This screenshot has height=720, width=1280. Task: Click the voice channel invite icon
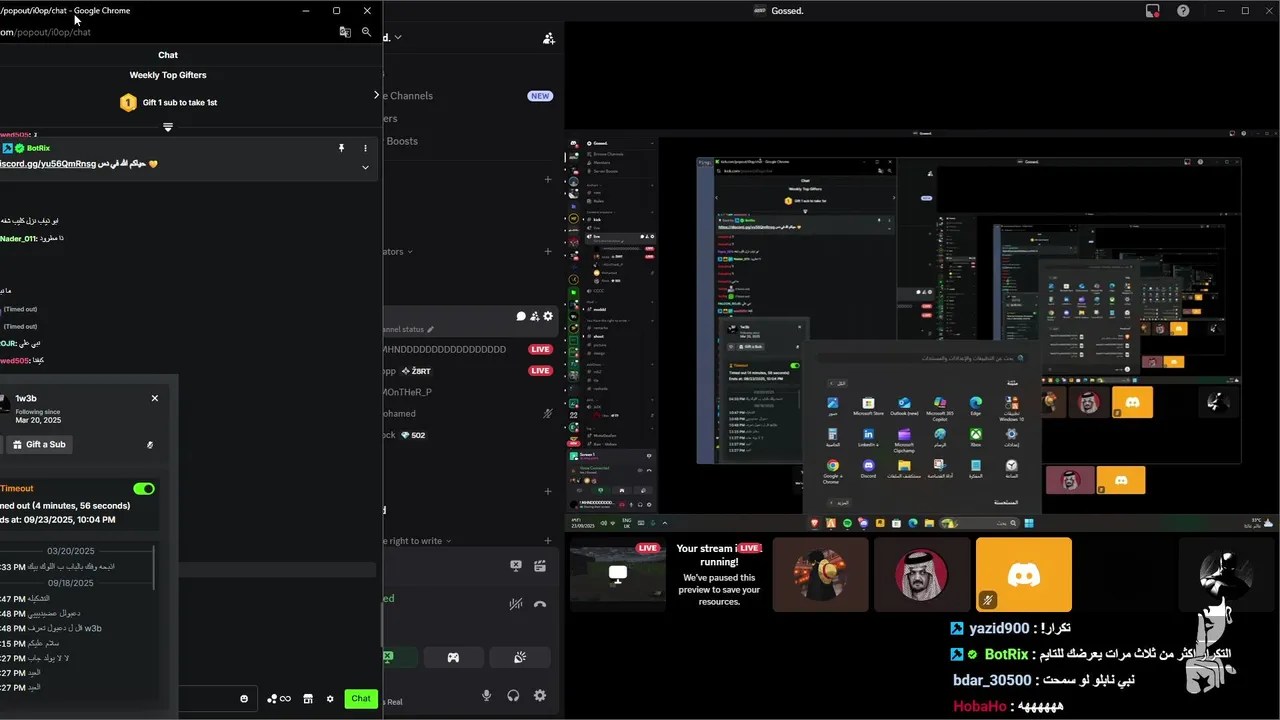pos(535,316)
